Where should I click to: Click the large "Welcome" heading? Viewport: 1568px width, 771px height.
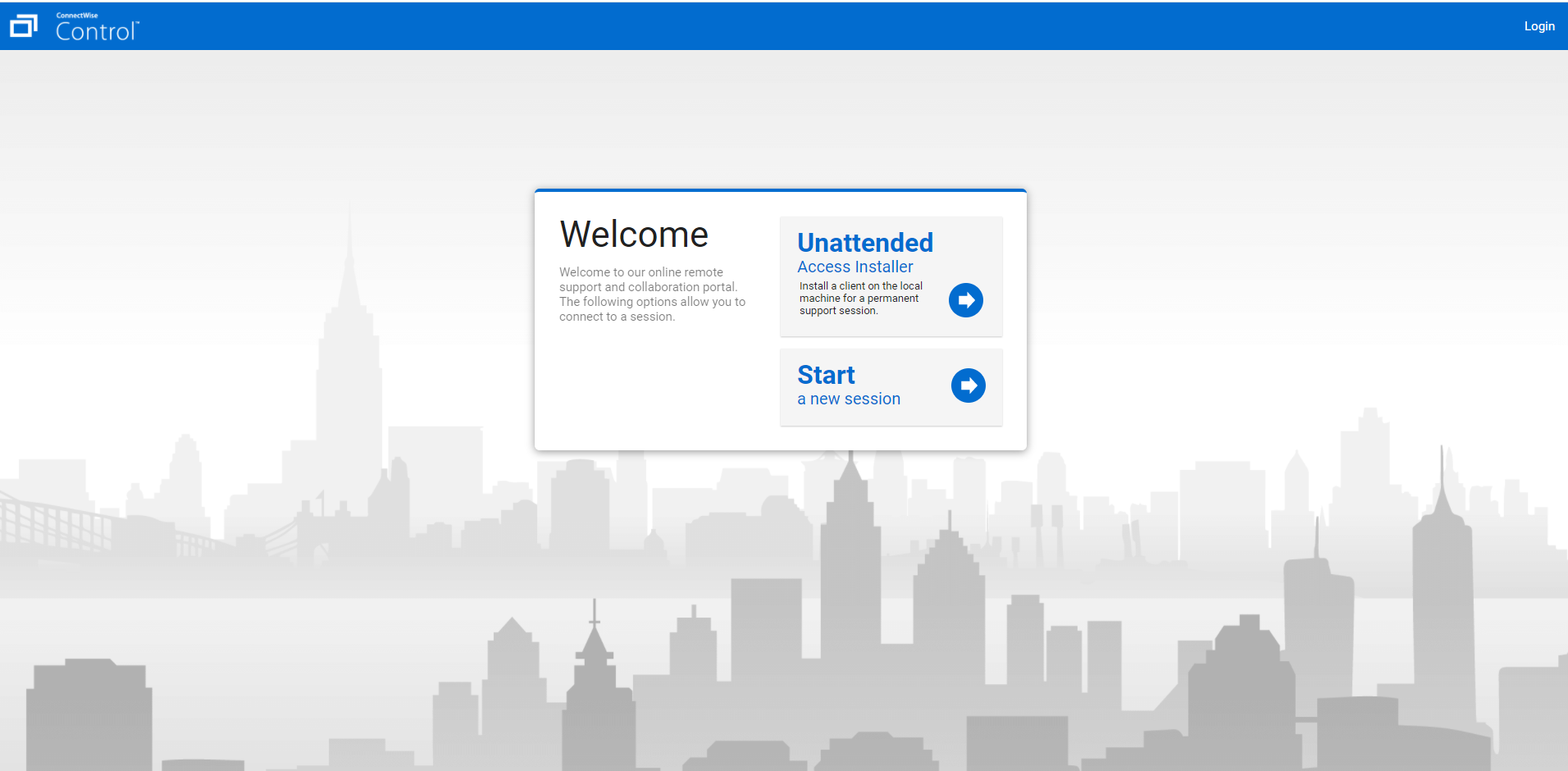[634, 235]
